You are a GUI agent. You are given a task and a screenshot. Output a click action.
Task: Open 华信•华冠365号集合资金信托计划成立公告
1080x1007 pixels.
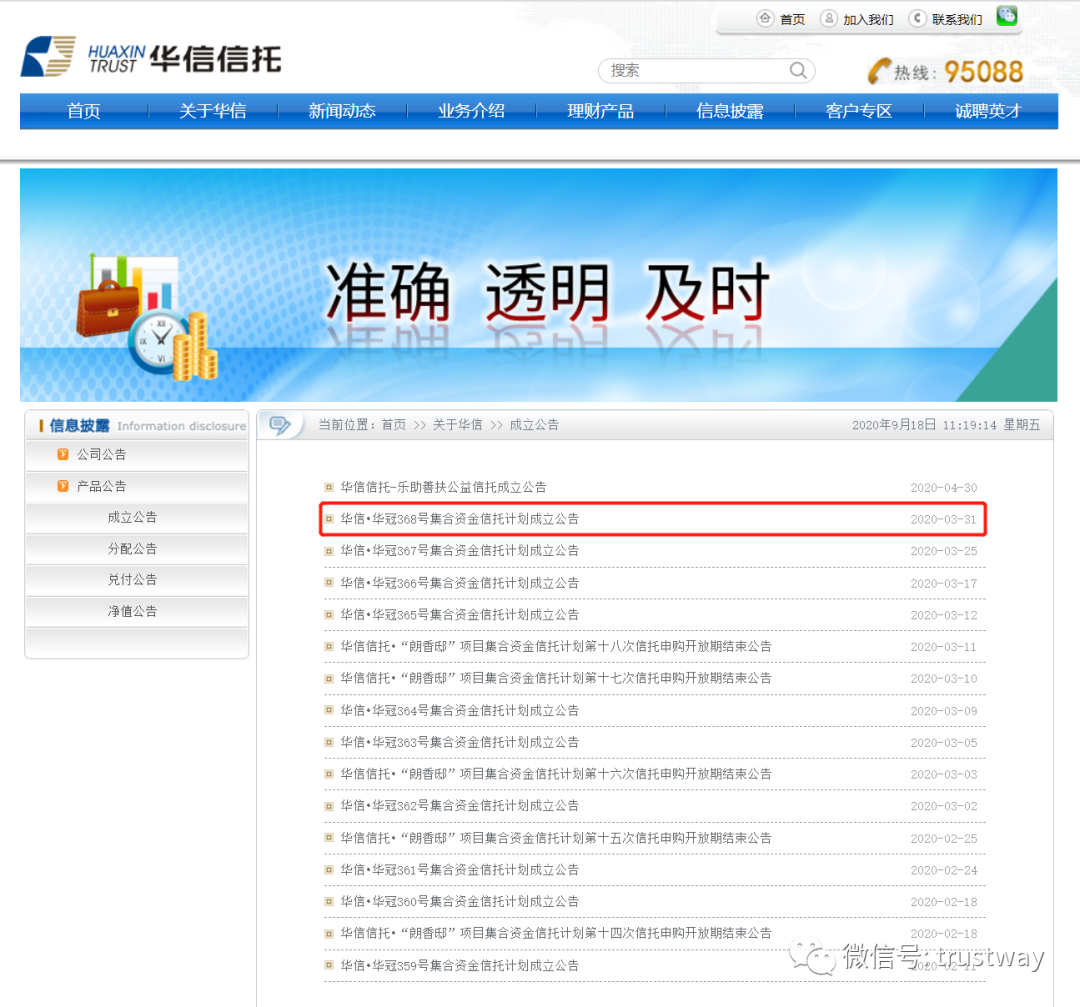point(459,615)
